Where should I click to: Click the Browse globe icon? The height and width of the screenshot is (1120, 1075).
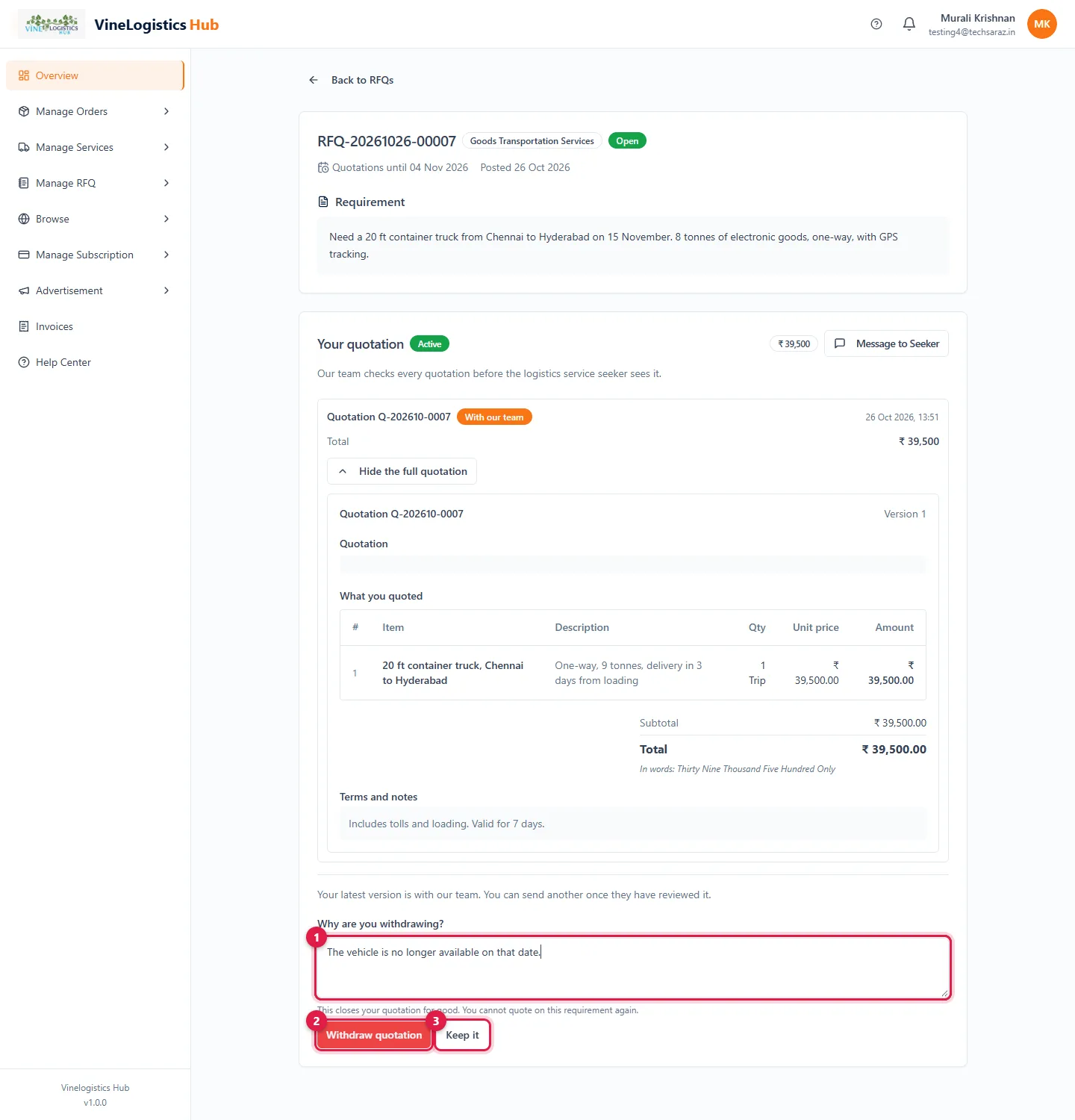point(24,219)
